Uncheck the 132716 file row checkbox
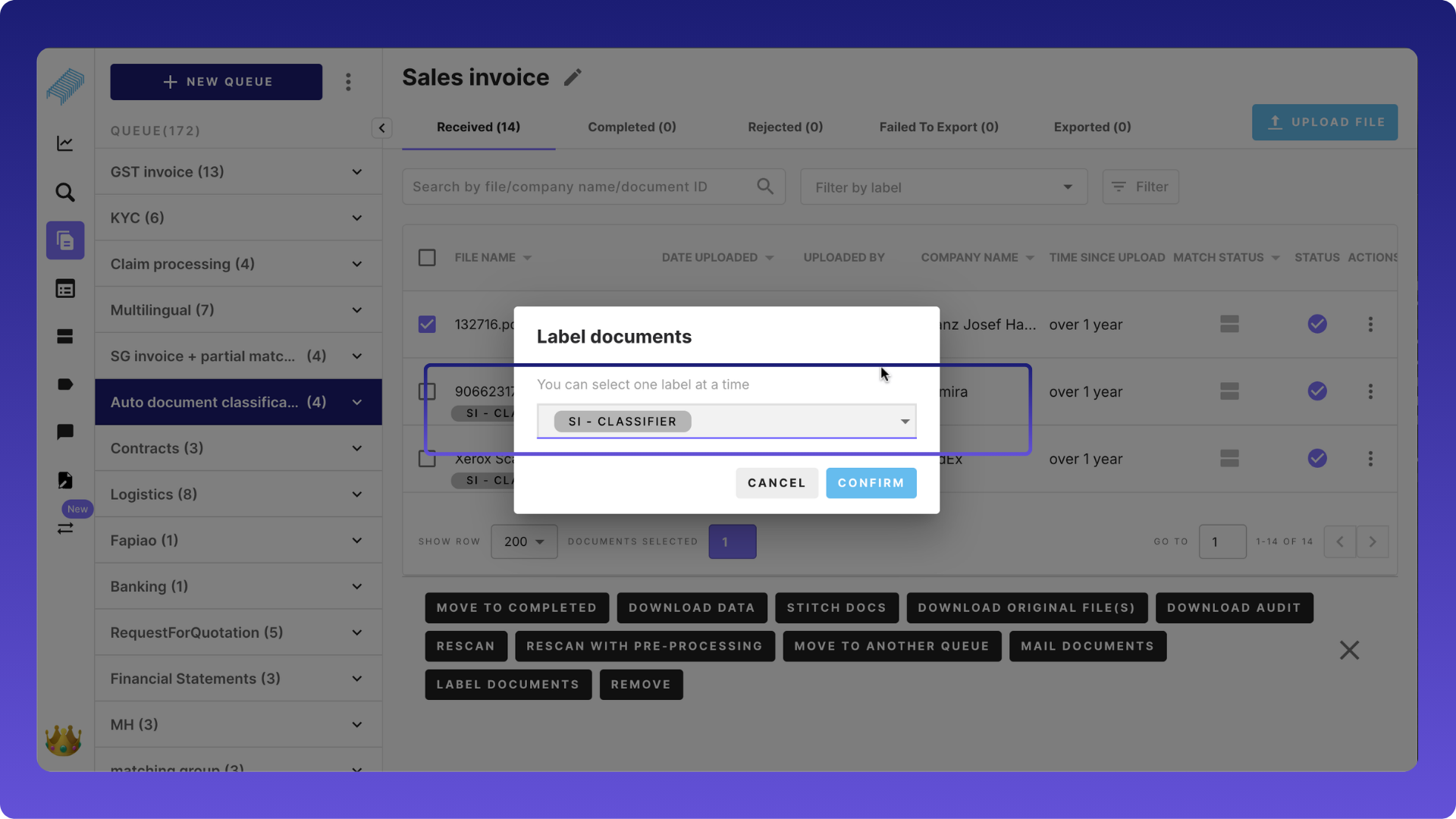Screen dimensions: 1456x819 point(427,325)
